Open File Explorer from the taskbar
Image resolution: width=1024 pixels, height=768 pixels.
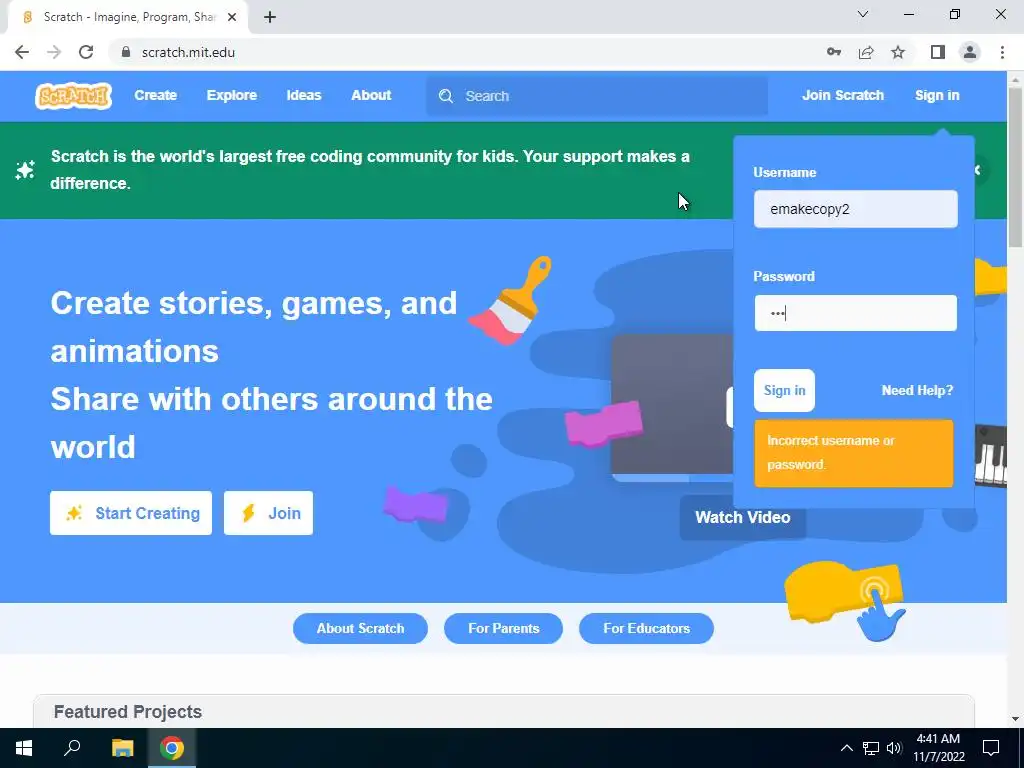tap(122, 748)
